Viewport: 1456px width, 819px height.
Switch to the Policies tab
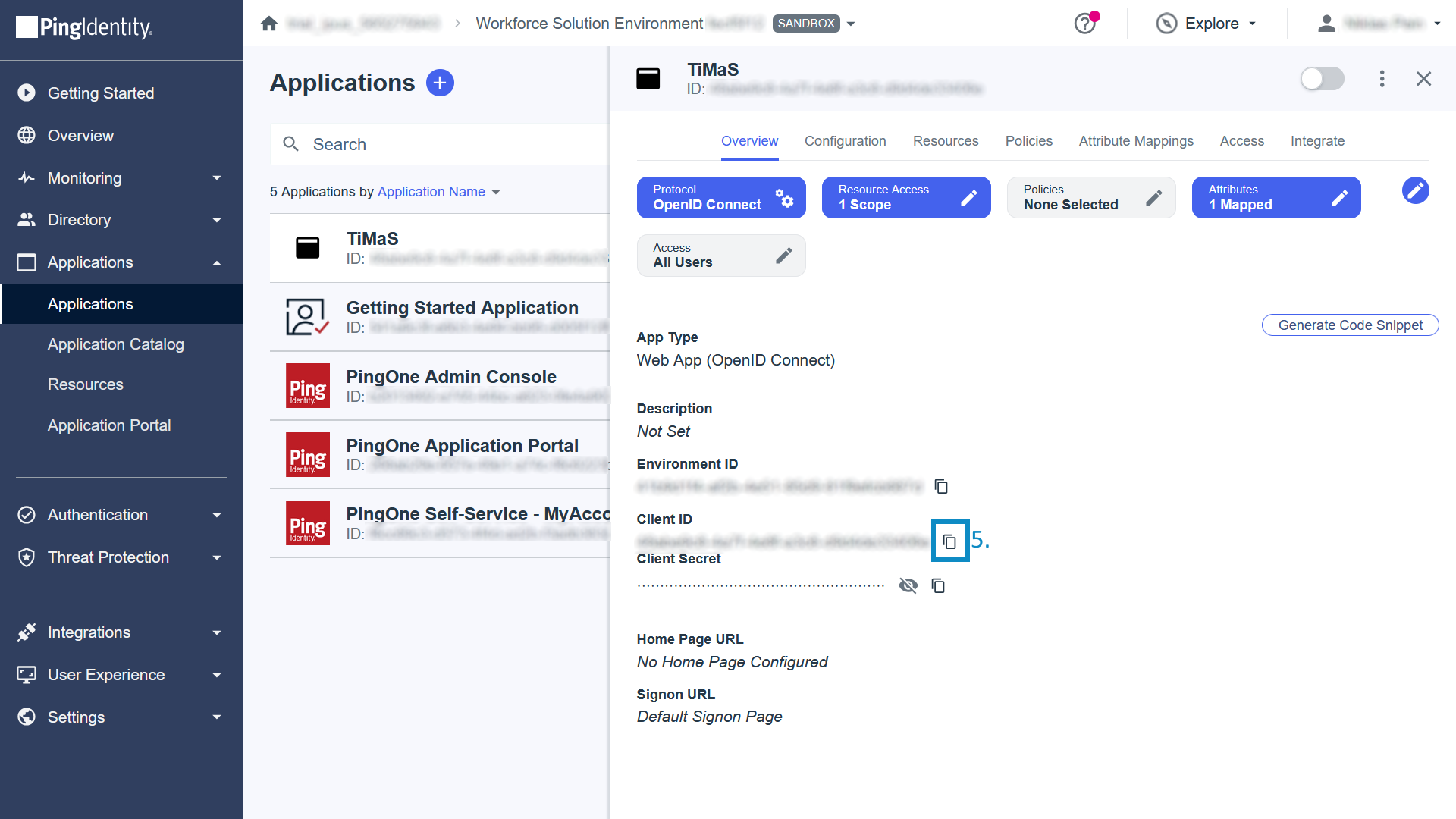(1028, 141)
